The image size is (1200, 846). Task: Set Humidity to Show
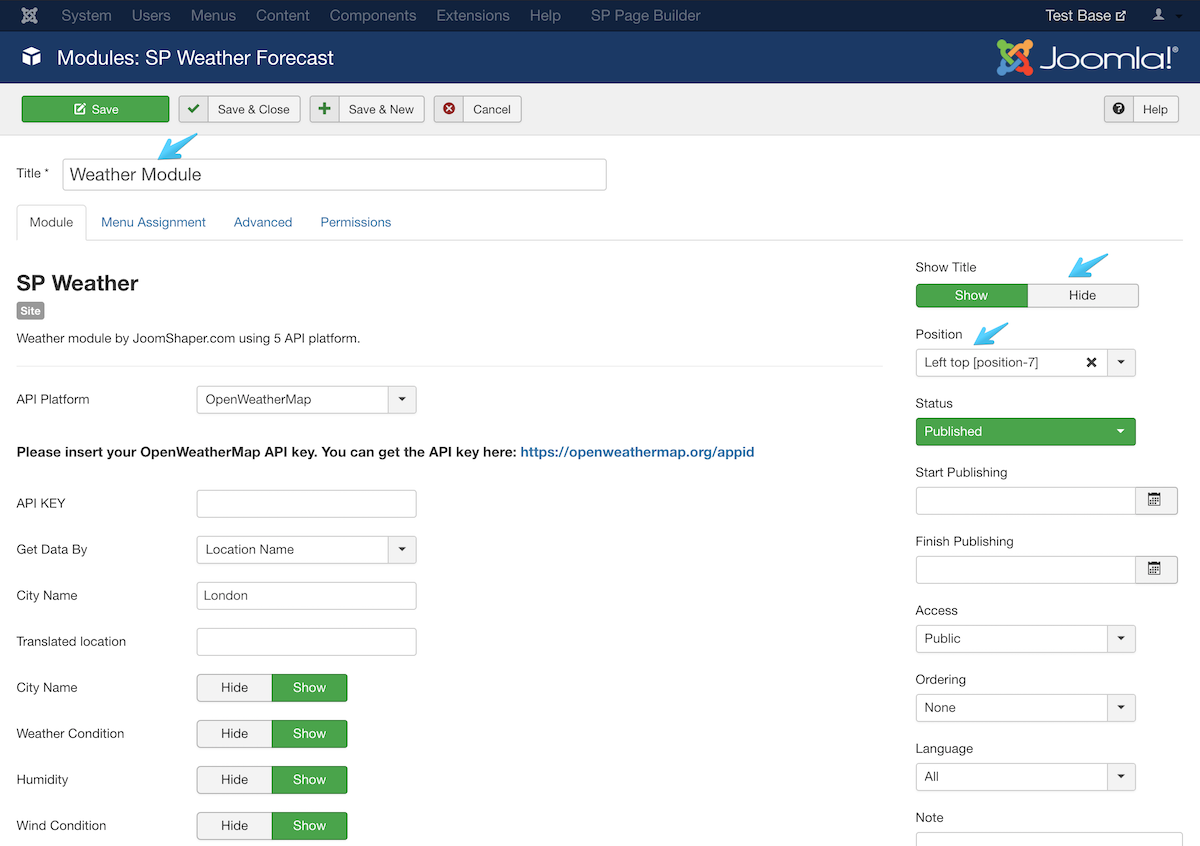pos(309,779)
